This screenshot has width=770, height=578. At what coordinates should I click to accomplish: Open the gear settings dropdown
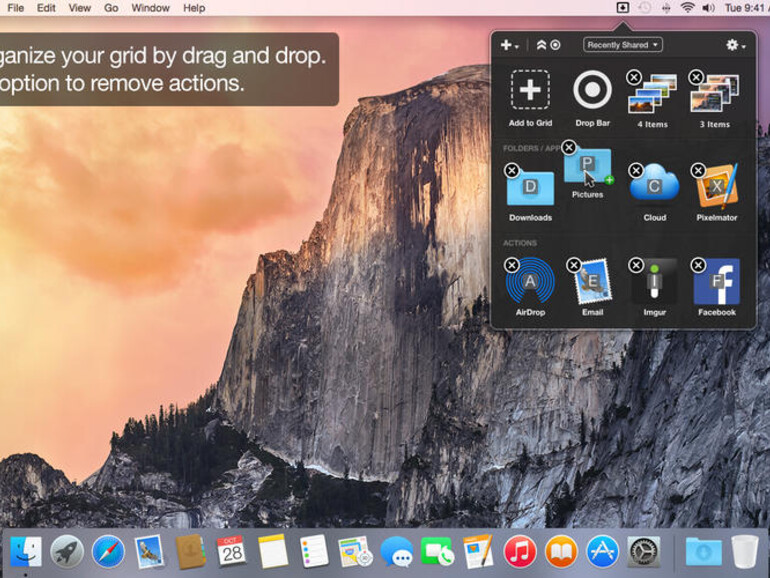pos(735,45)
